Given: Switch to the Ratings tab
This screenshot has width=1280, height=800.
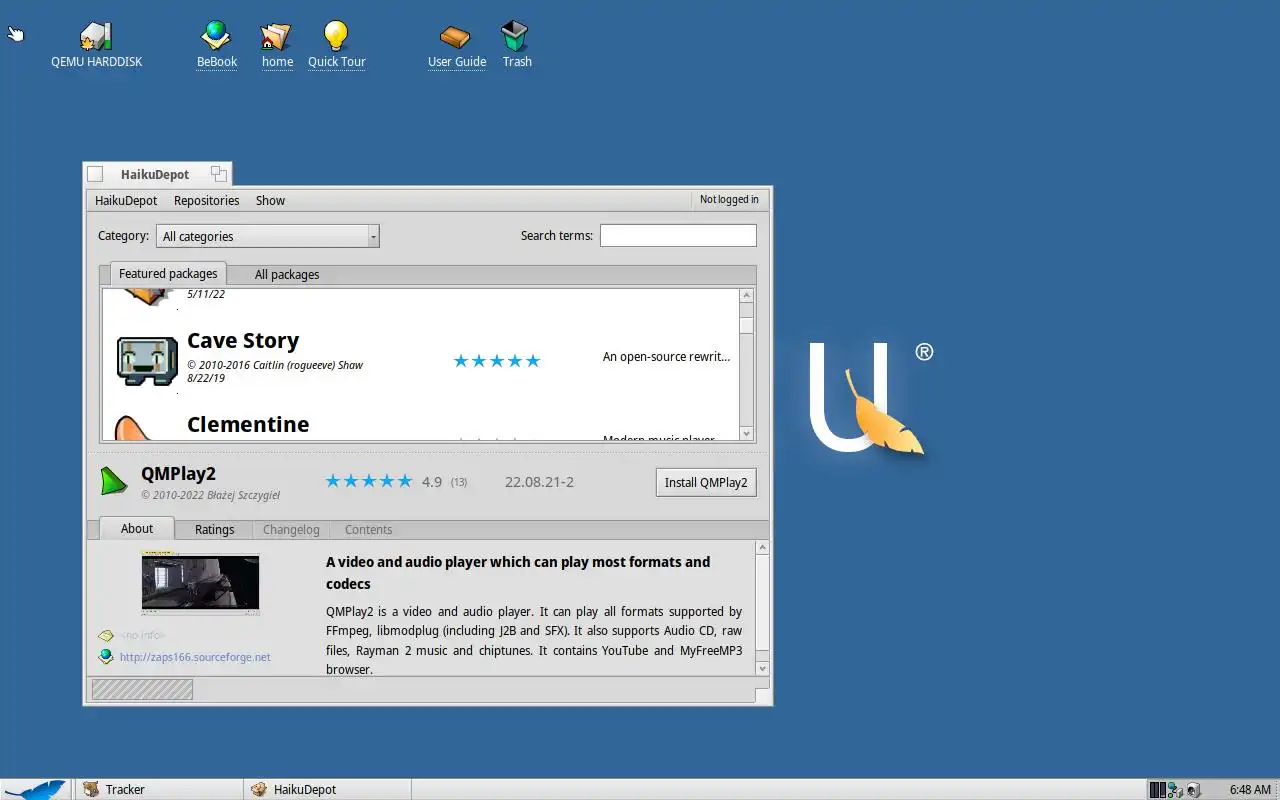Looking at the screenshot, I should point(214,529).
